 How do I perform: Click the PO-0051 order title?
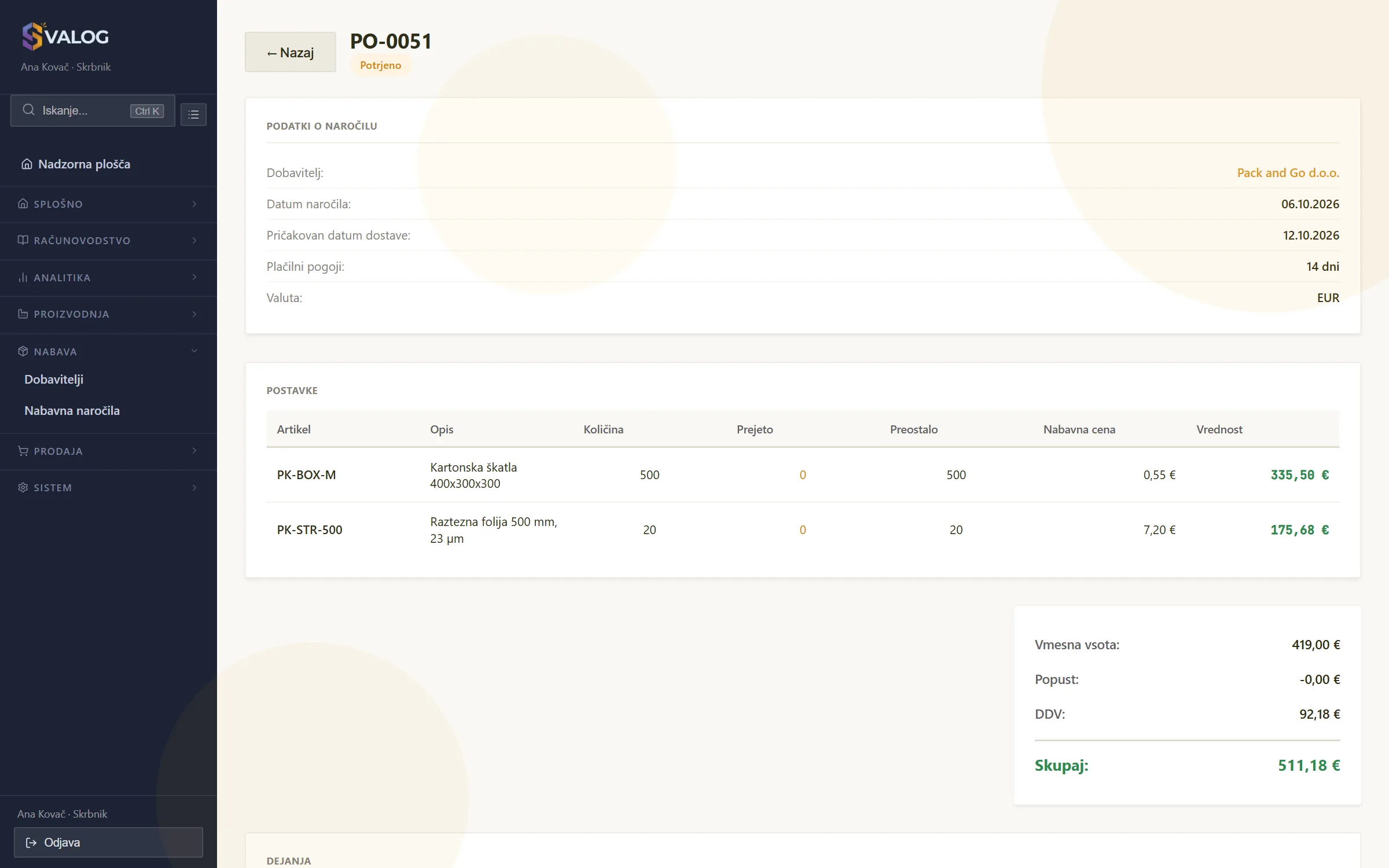[x=391, y=41]
